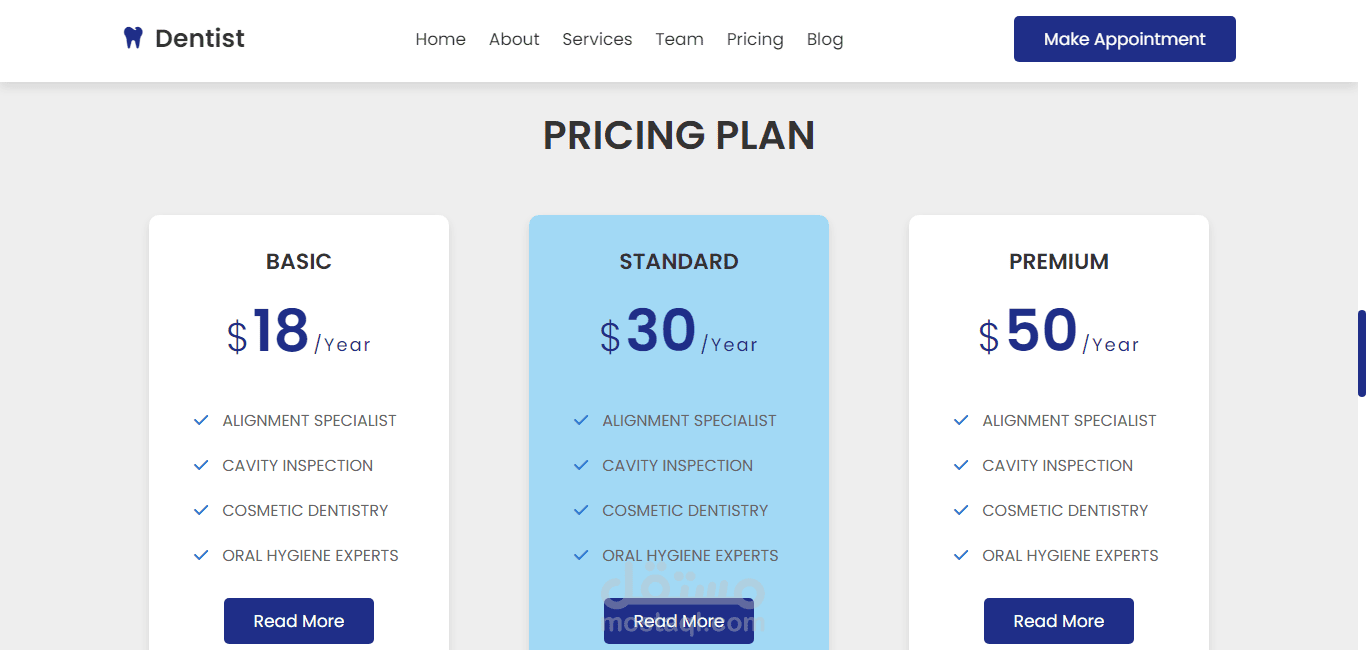Click the Make Appointment button

pos(1125,39)
